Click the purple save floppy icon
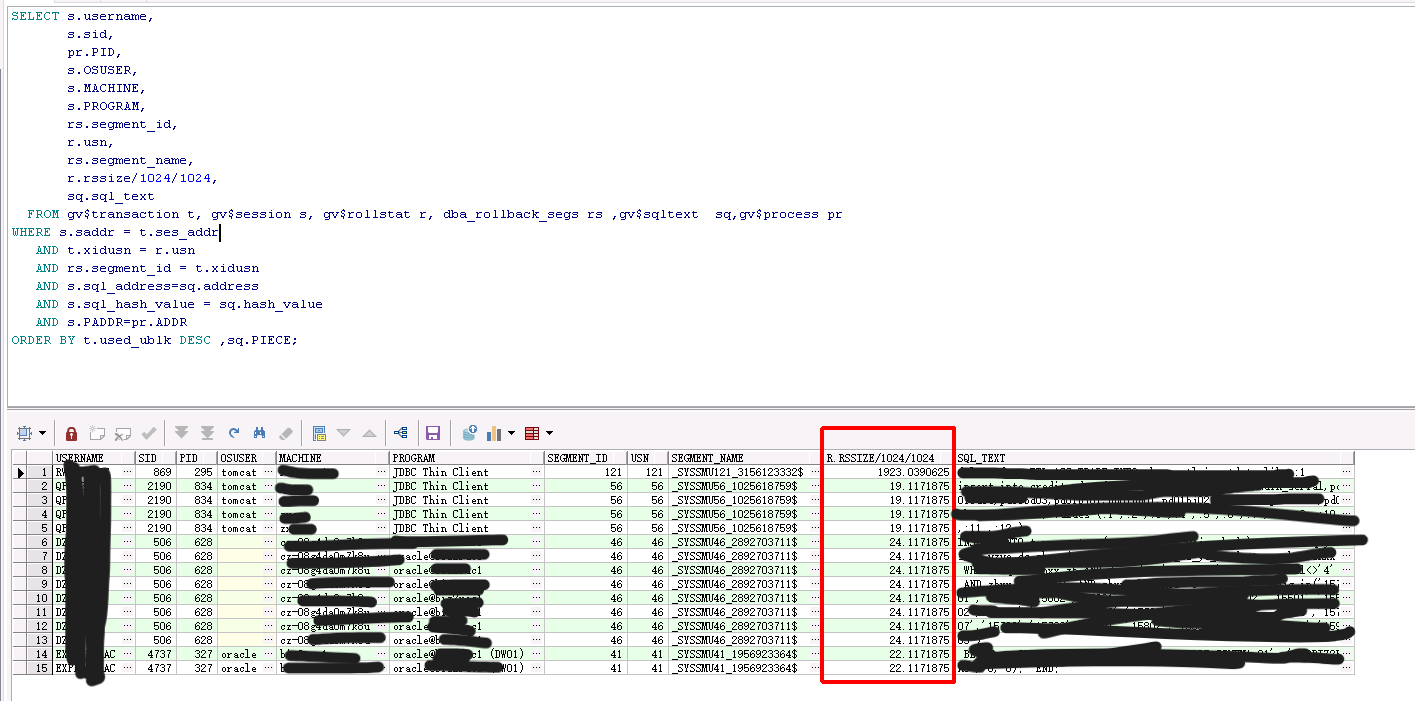This screenshot has height=701, width=1415. point(433,433)
